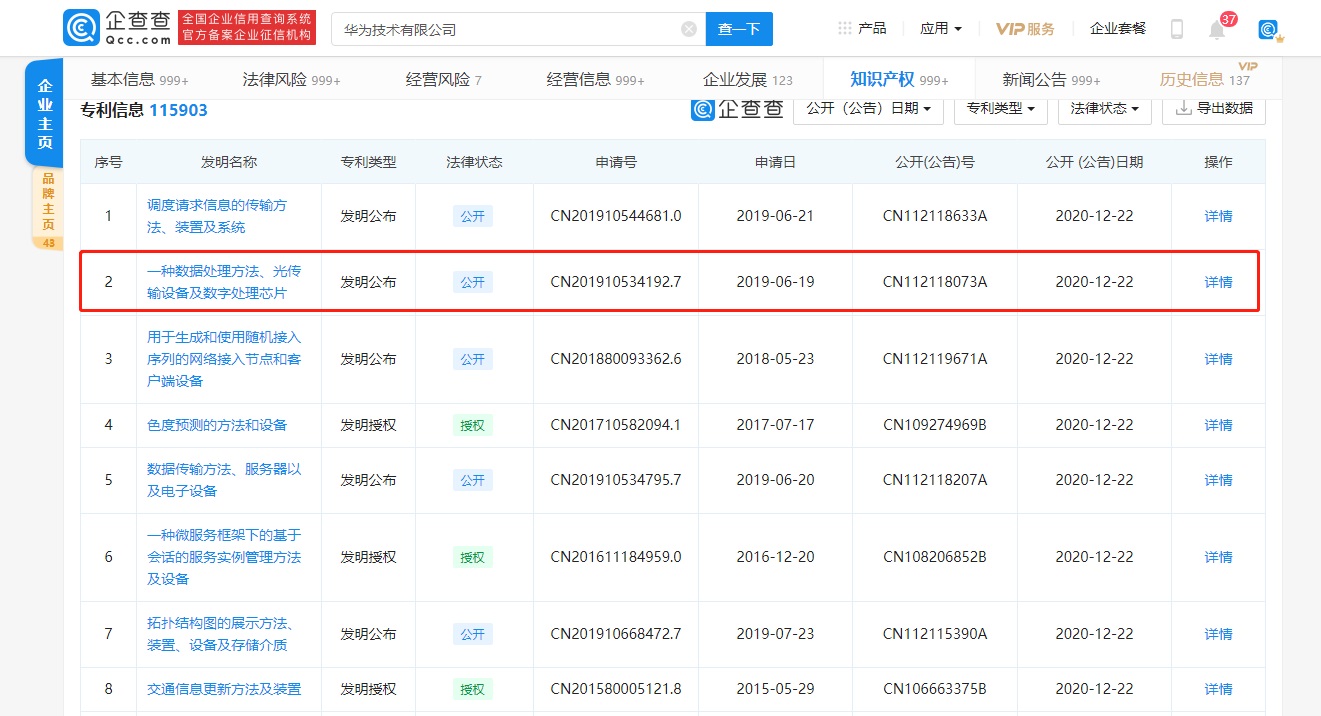Expand the 专利类型 filter dropdown
Image resolution: width=1321 pixels, height=716 pixels.
click(1000, 111)
